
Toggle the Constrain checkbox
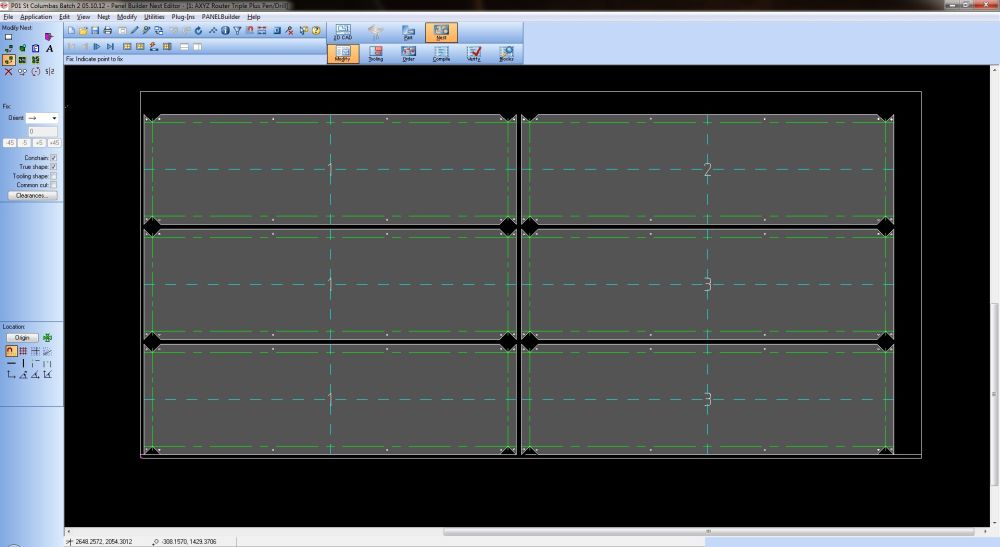pyautogui.click(x=53, y=158)
